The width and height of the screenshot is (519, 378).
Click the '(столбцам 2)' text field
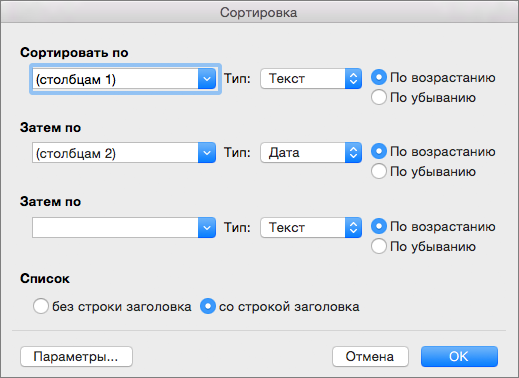click(115, 153)
